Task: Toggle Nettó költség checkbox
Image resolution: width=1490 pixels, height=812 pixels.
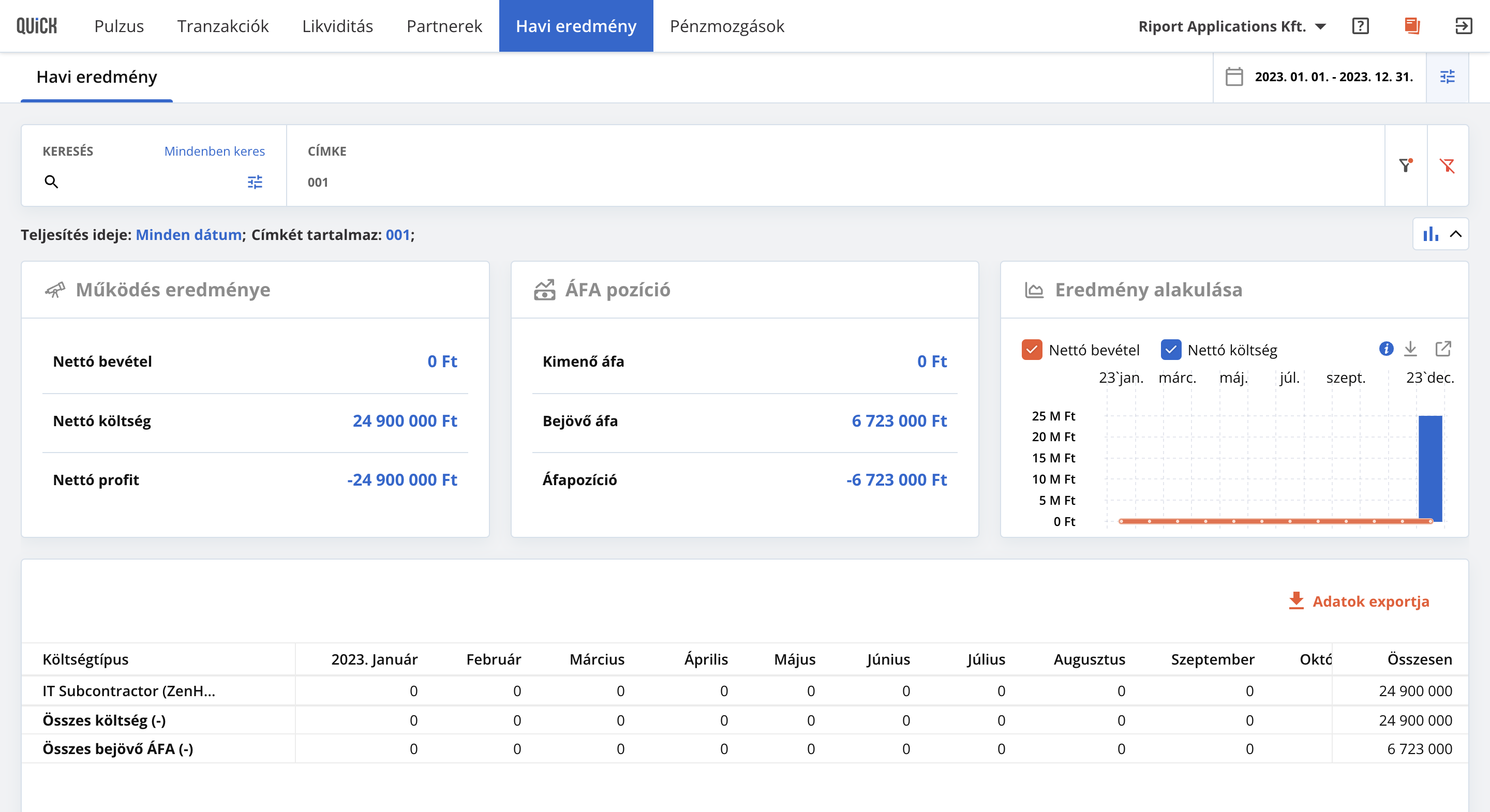Action: tap(1170, 350)
